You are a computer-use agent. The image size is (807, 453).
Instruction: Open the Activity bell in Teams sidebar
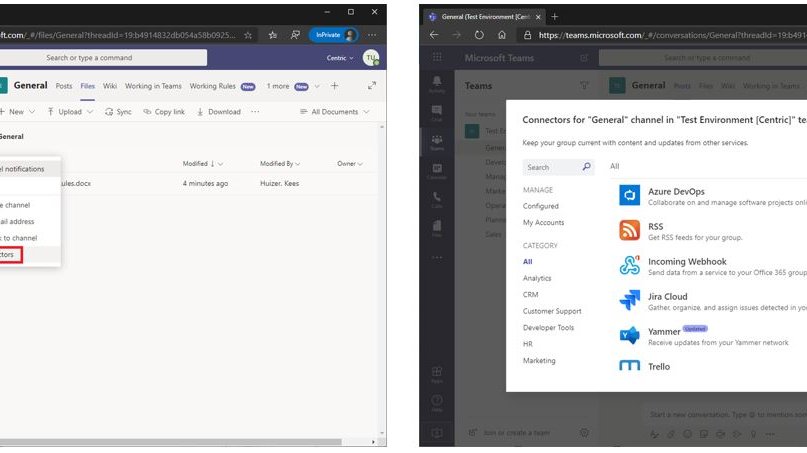[437, 84]
